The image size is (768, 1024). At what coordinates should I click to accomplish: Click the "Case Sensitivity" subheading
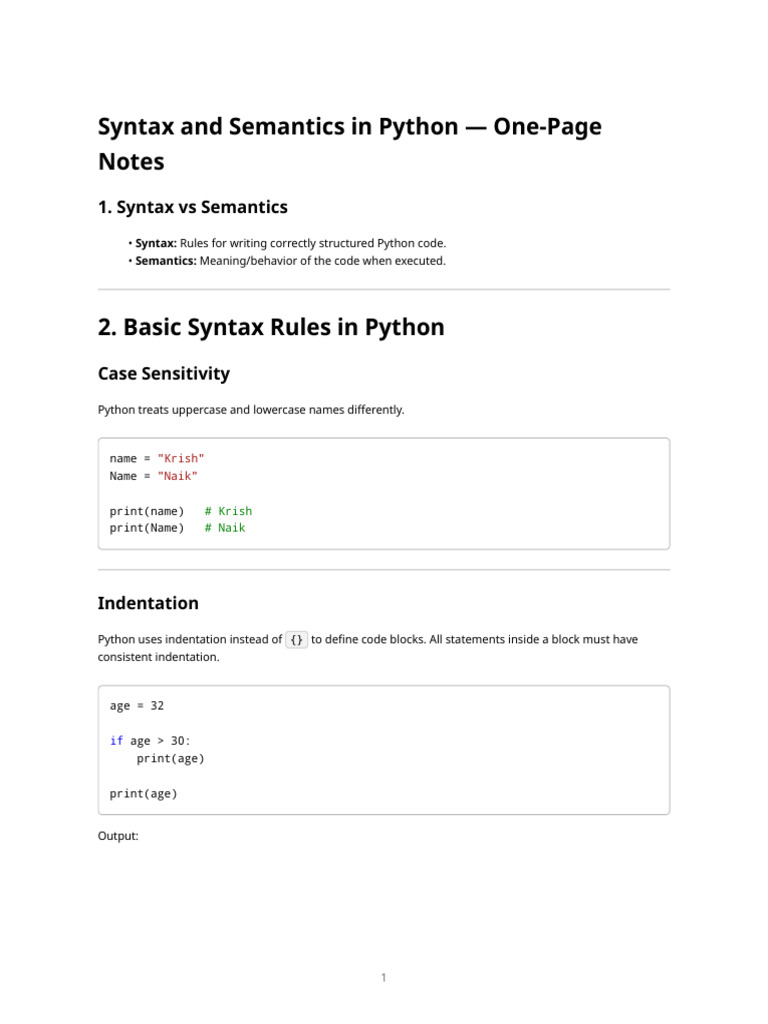coord(164,374)
